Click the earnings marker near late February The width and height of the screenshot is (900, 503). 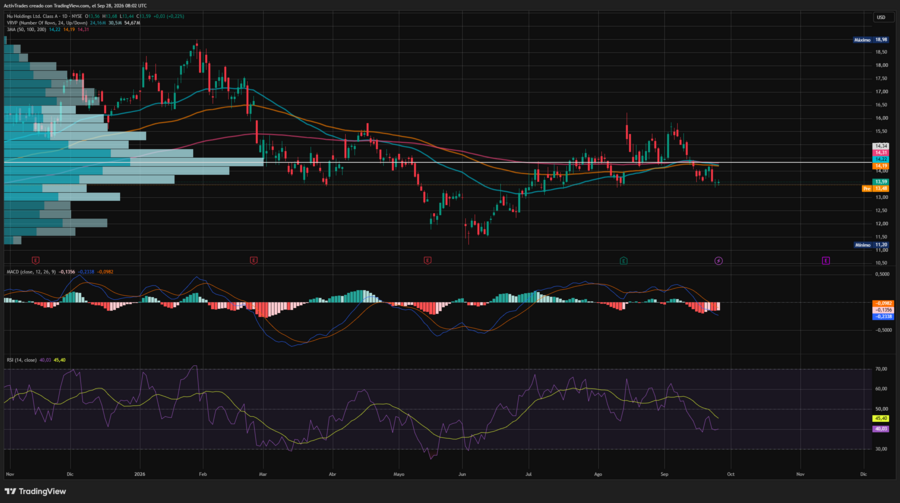click(254, 260)
